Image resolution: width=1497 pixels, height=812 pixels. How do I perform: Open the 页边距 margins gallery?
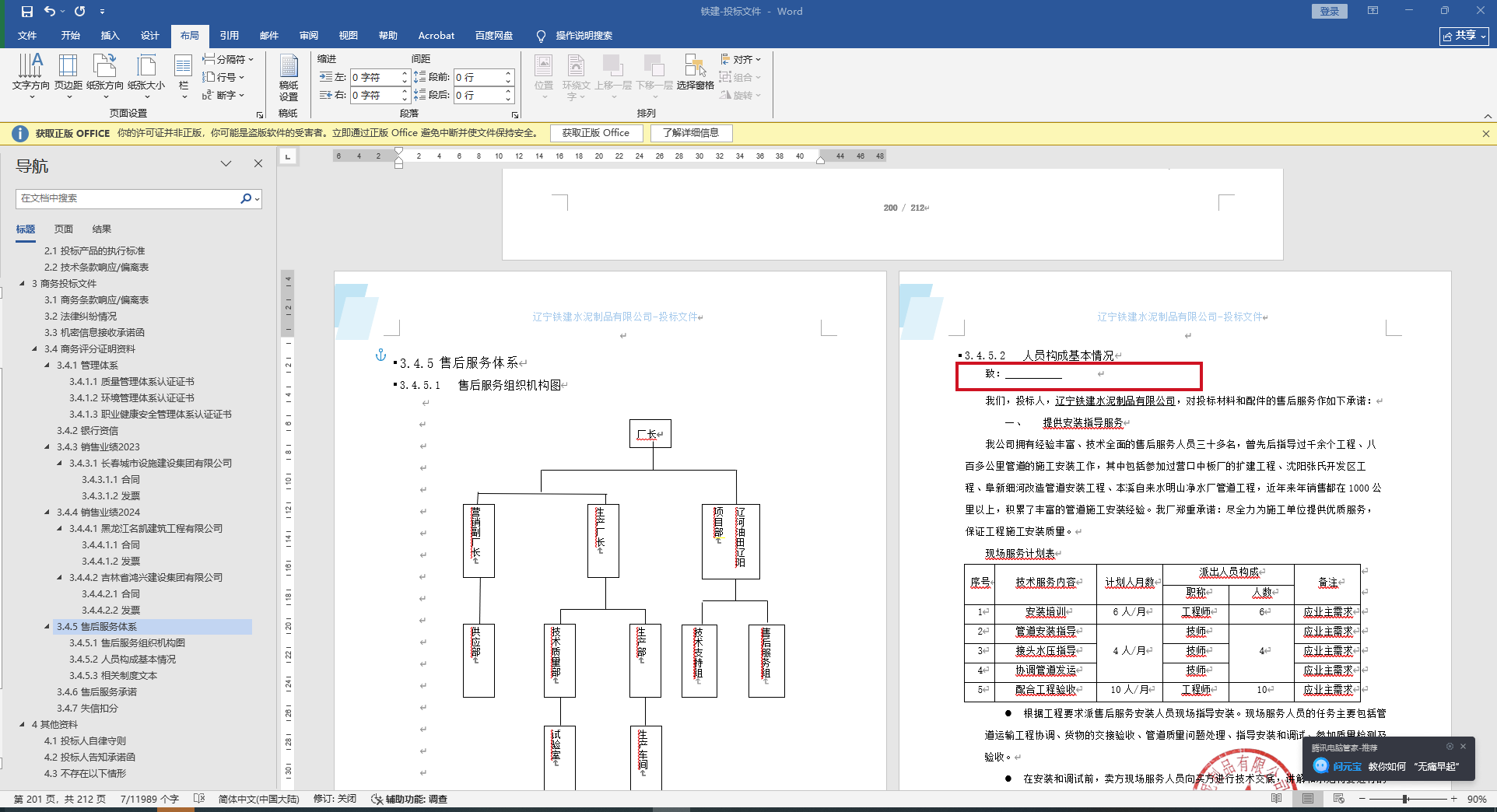68,76
